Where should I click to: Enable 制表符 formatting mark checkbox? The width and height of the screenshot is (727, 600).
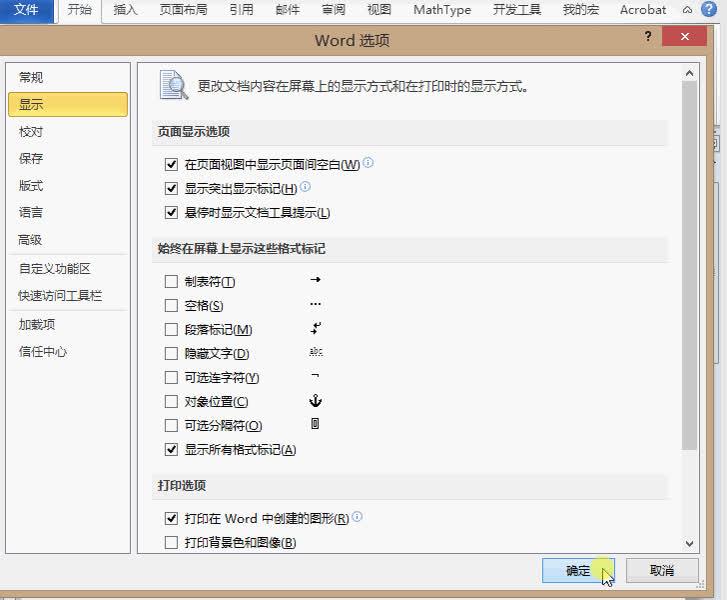[171, 281]
